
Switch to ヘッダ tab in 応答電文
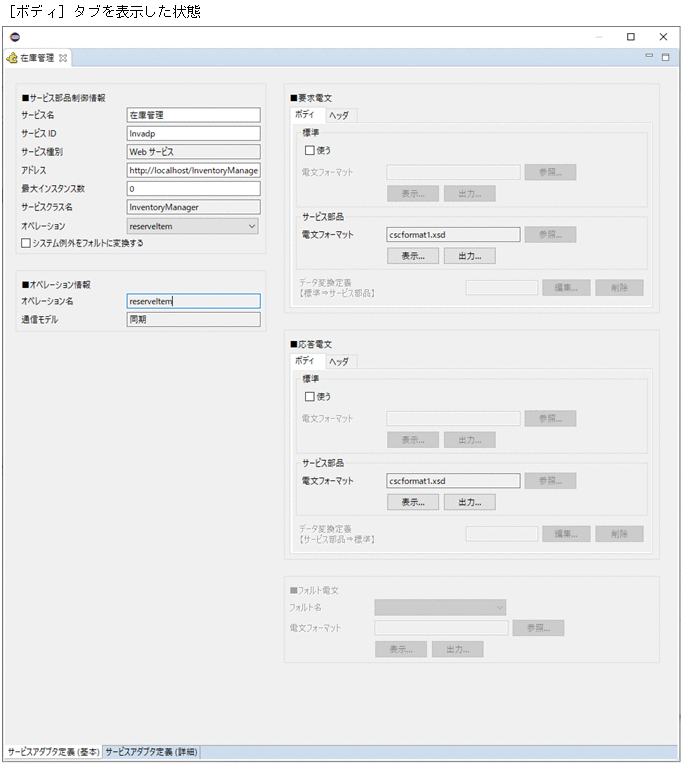click(339, 362)
